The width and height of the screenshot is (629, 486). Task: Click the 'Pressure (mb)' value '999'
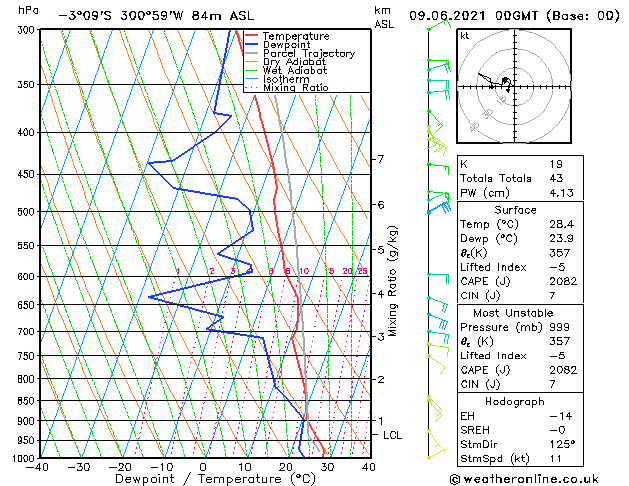[559, 327]
